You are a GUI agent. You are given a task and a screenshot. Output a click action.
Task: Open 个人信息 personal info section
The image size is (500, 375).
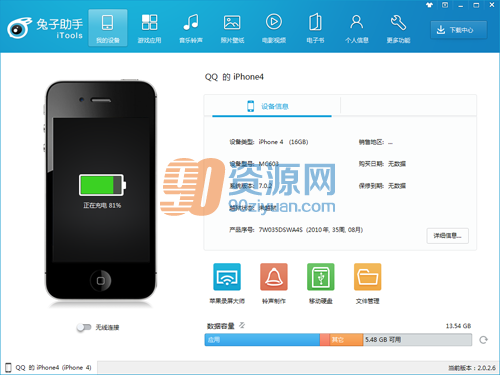point(357,28)
